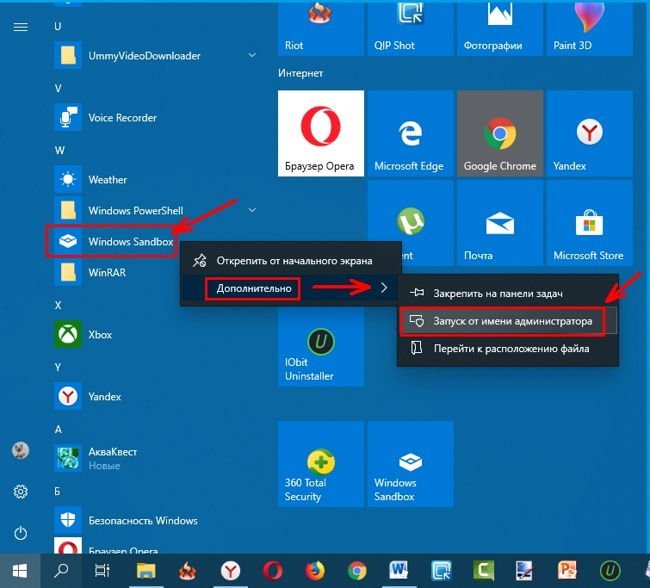Select Открепить от начального экрана
Screen dimensions: 650x588
coord(291,261)
